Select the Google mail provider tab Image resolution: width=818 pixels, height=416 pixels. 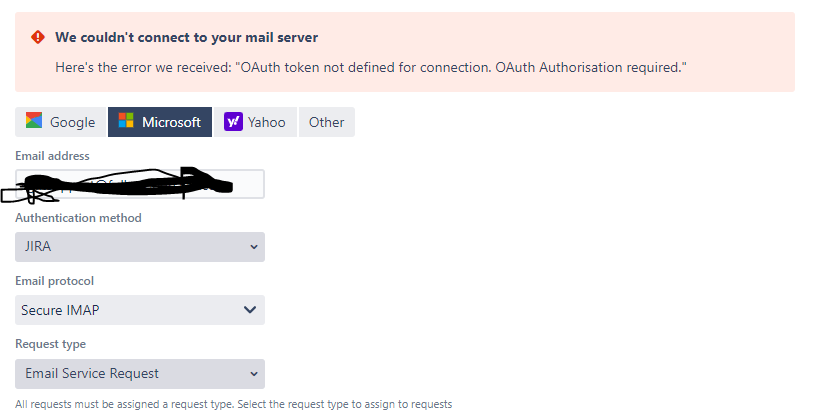61,122
